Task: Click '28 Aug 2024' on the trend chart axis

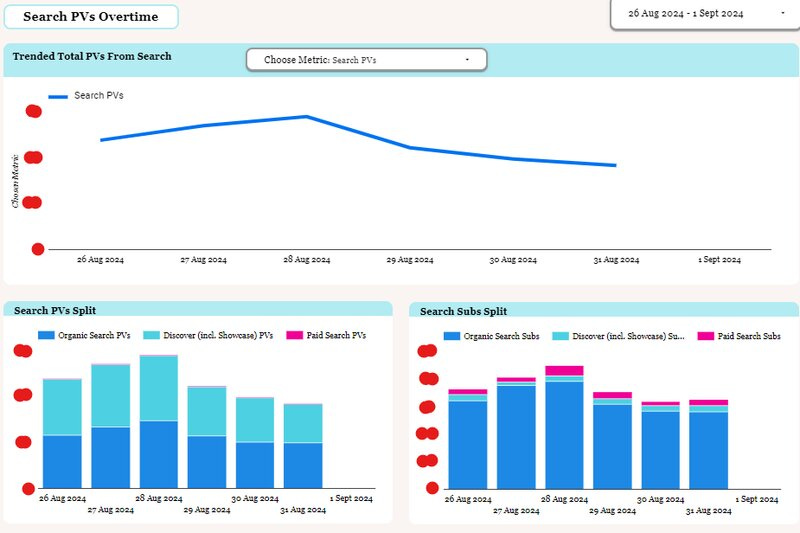Action: pyautogui.click(x=307, y=260)
